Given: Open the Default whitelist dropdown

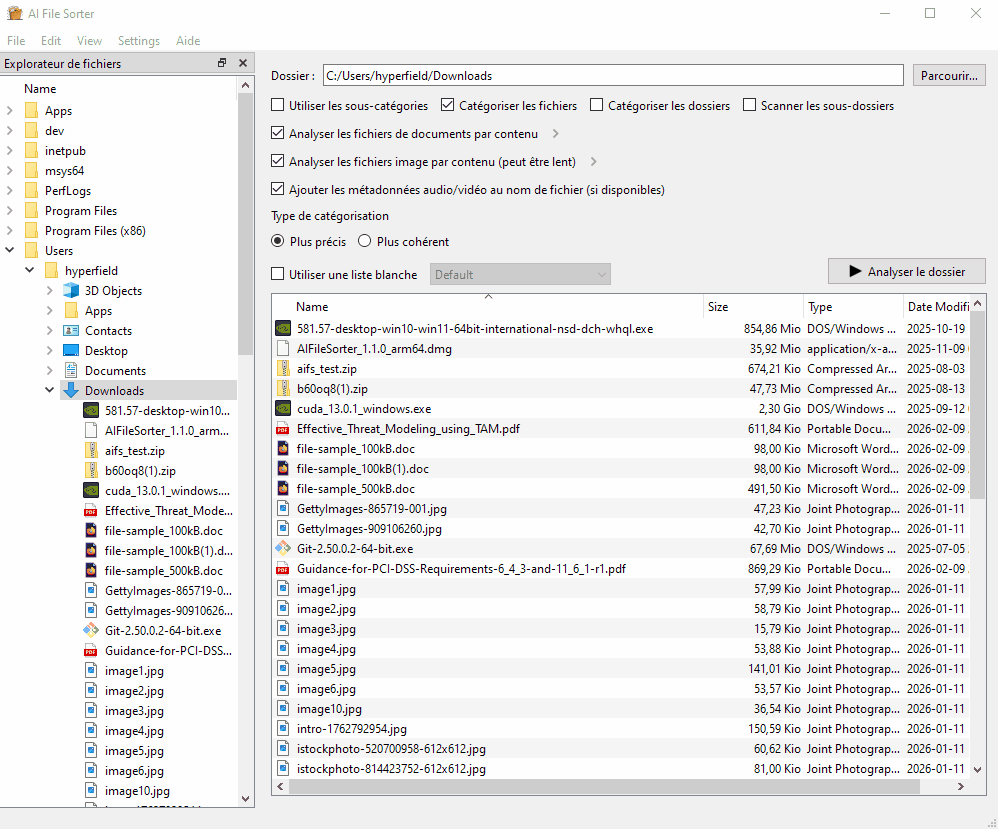Looking at the screenshot, I should (x=520, y=274).
